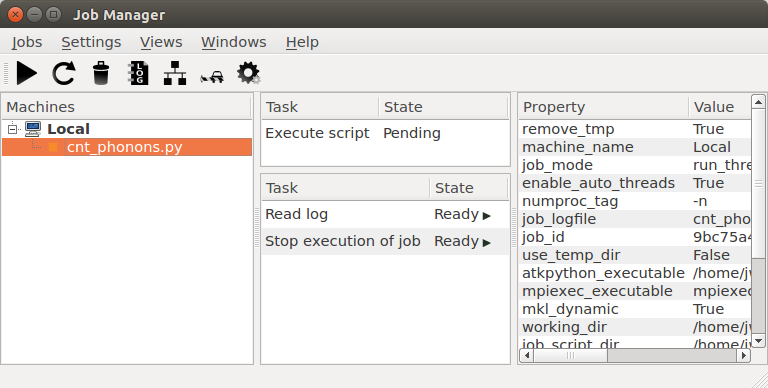Viewport: 768px width, 388px height.
Task: Click the job_id property
Action: 543,237
